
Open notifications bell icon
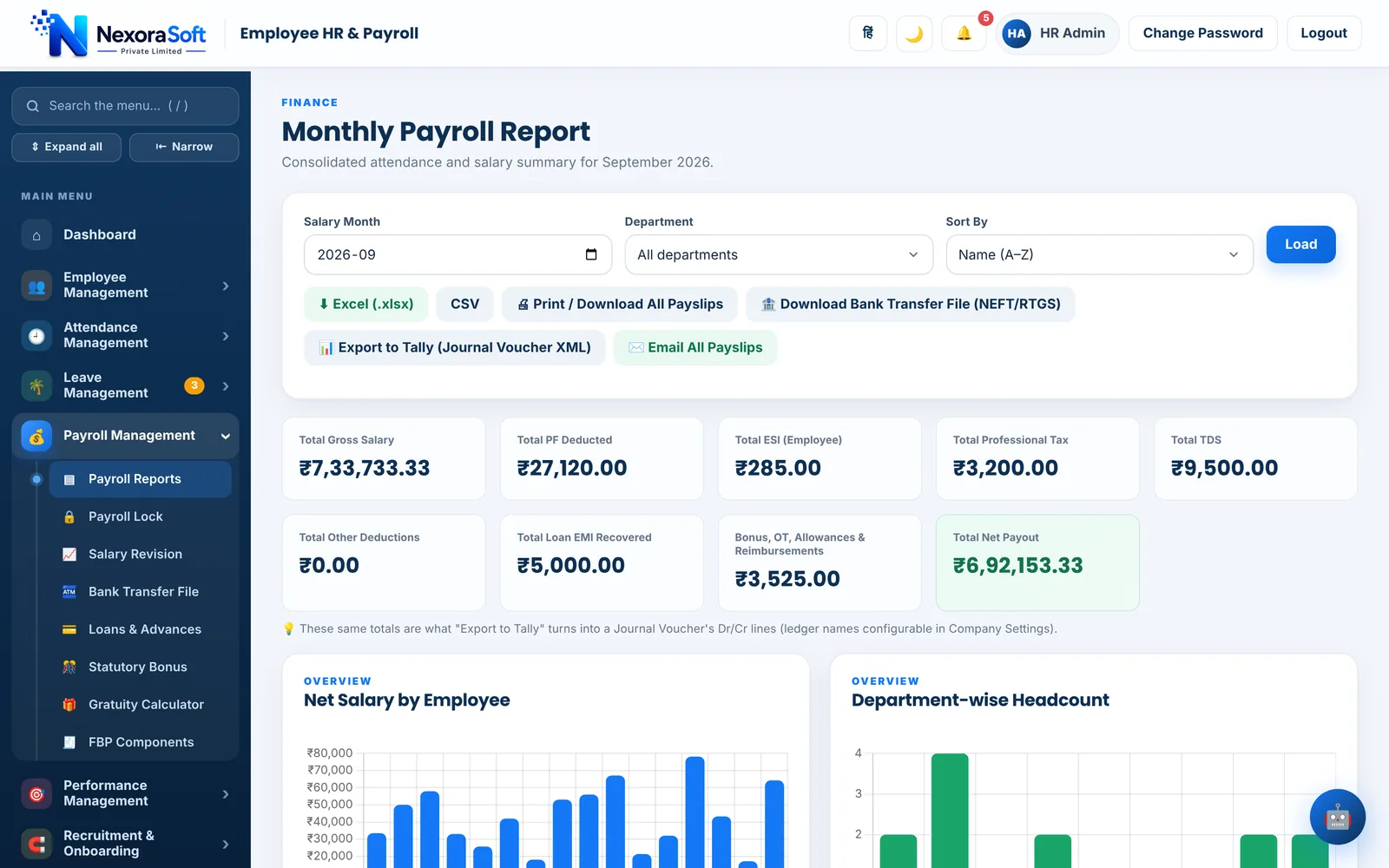(964, 33)
